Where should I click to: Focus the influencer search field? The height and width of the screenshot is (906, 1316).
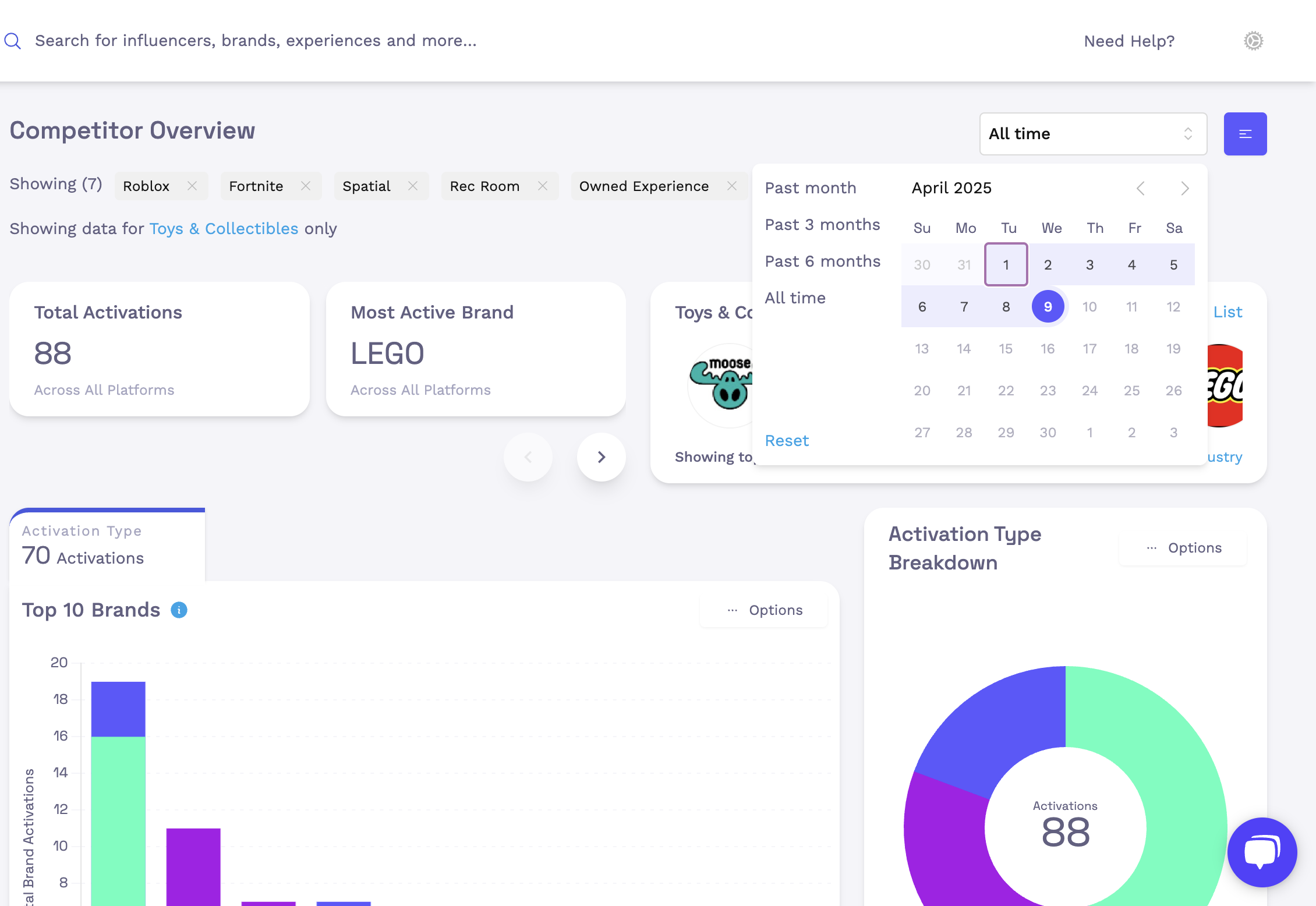256,41
